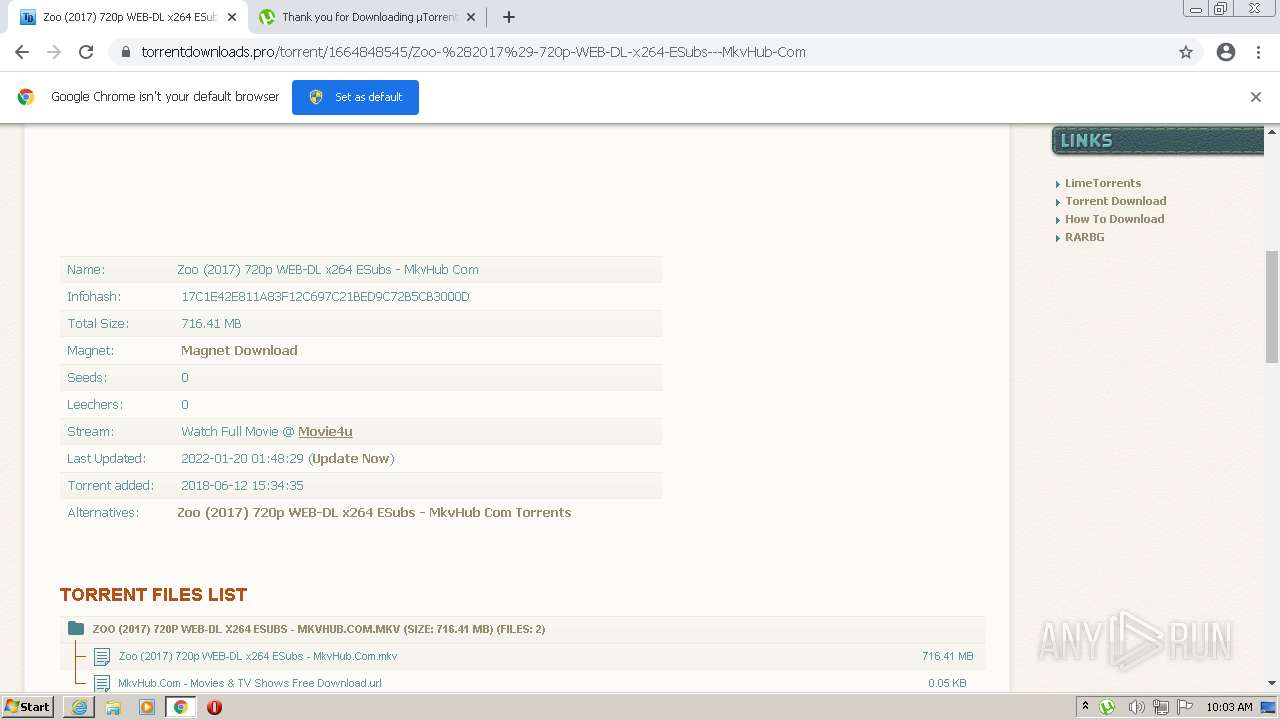
Task: Switch to the Thank you for Downloading µTorrent tab
Action: tap(366, 17)
